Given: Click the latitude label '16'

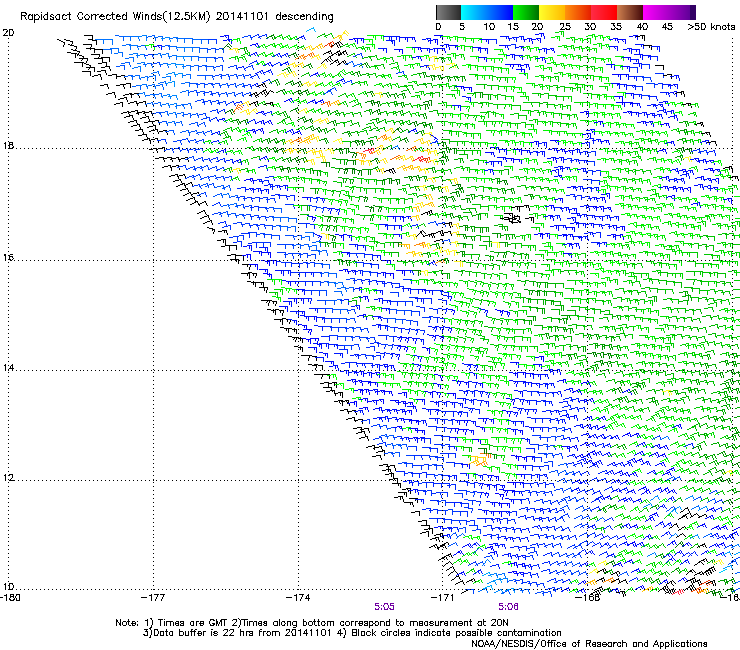Looking at the screenshot, I should tap(8, 258).
